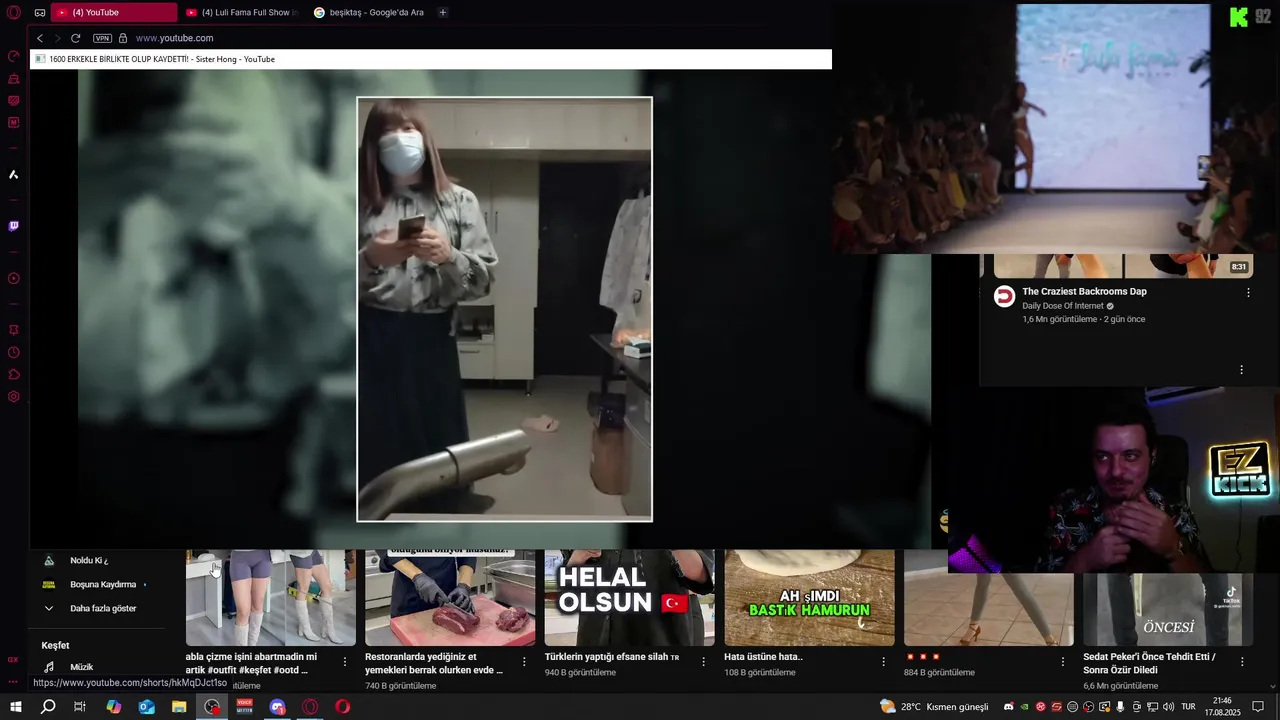Open the Aria AI sidebar icon
This screenshot has width=1280, height=720.
coord(14,175)
